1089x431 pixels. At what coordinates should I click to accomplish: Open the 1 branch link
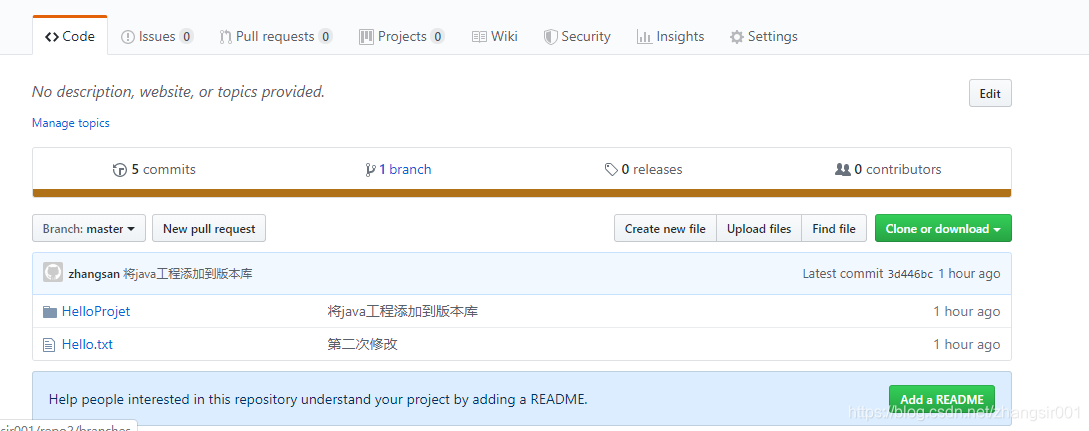(x=398, y=169)
